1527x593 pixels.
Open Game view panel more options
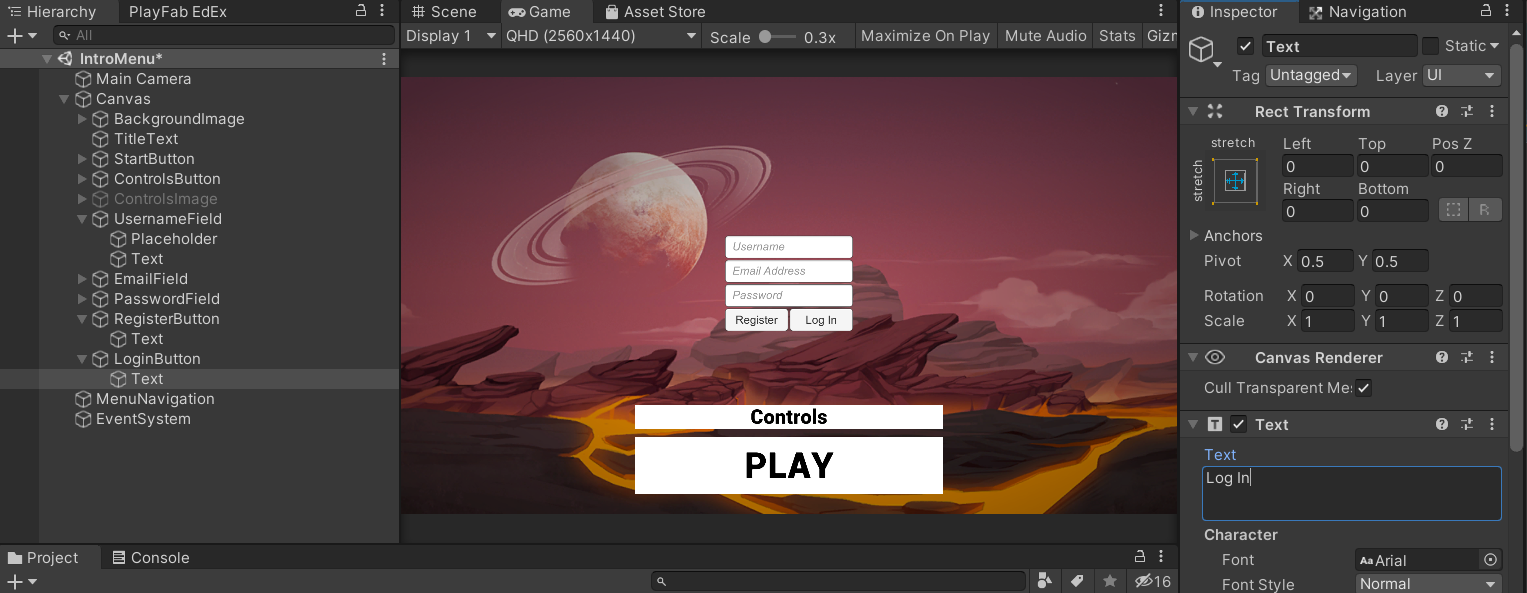1162,11
